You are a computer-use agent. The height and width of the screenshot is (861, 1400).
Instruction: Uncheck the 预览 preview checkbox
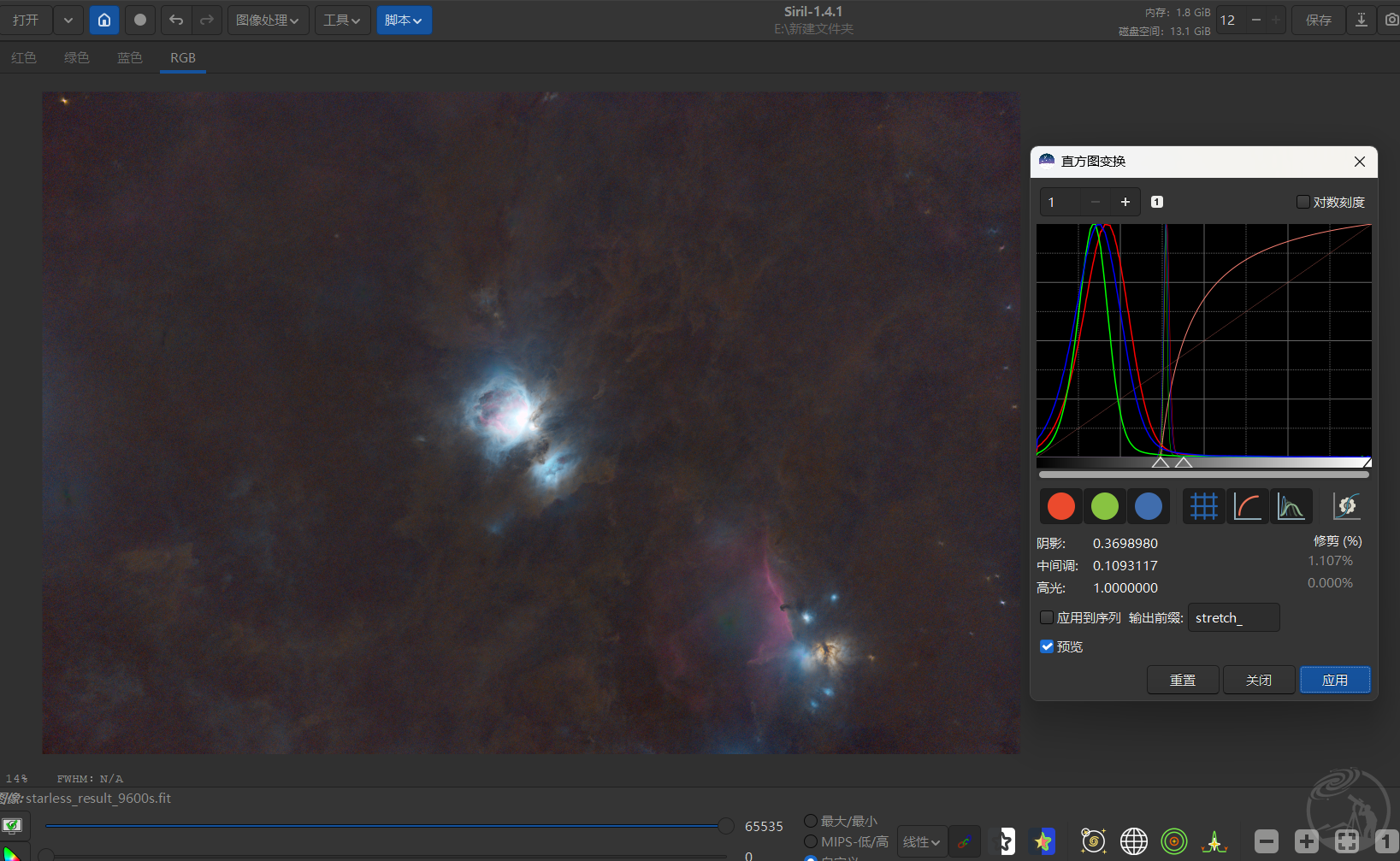point(1047,646)
